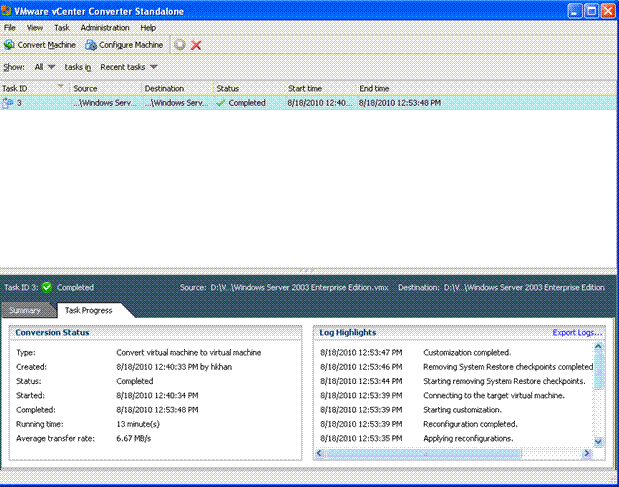
Task: Expand the Show All dropdown
Action: click(x=45, y=67)
